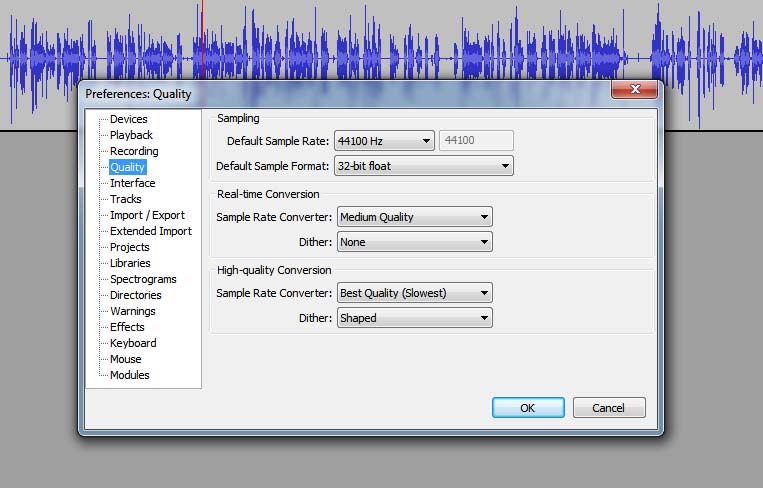Screen dimensions: 763x488
Task: Open Real-time Sample Rate Converter dropdown
Action: point(415,217)
